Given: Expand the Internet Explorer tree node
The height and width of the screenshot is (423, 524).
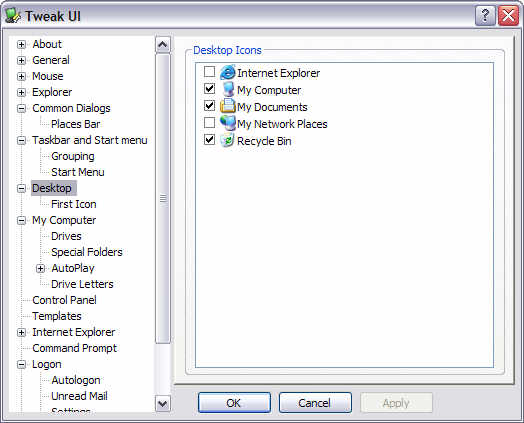Looking at the screenshot, I should point(21,332).
